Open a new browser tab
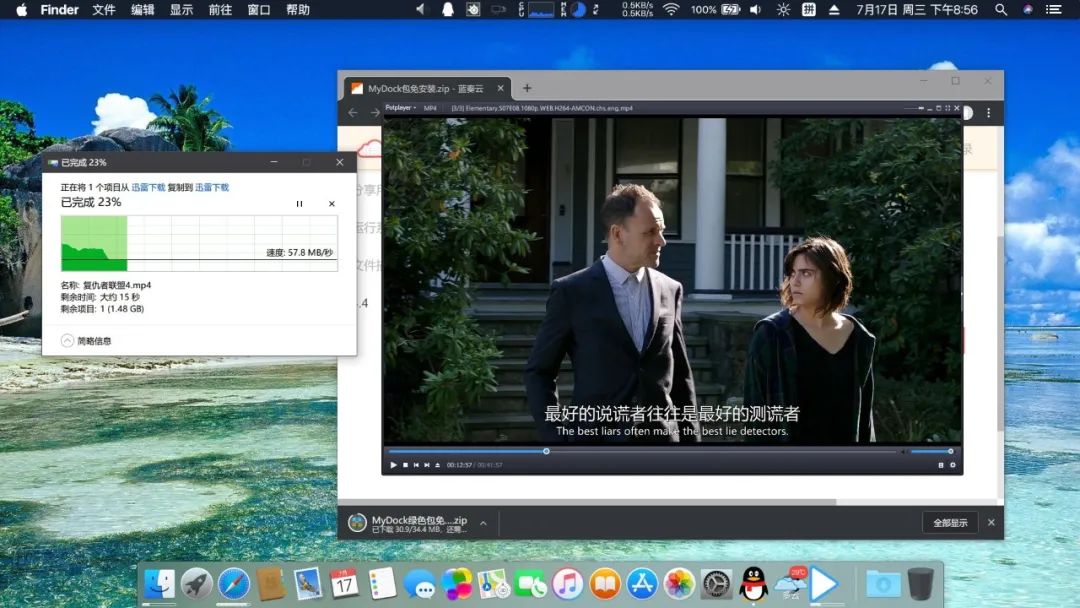 click(527, 88)
